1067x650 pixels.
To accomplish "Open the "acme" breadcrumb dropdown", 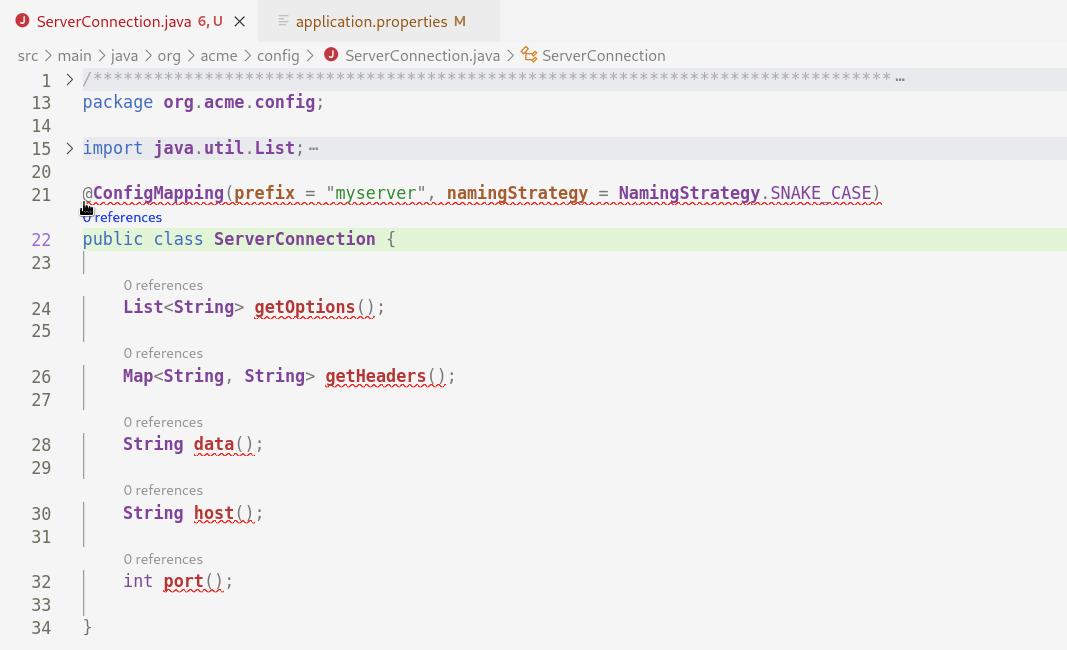I will tap(219, 55).
